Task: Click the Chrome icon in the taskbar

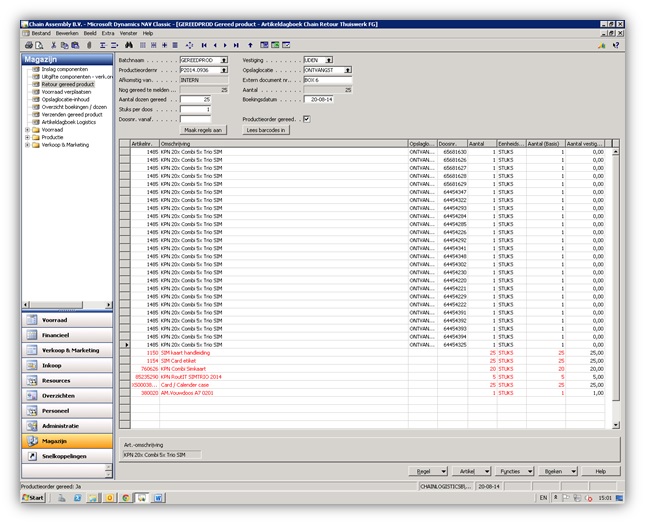Action: (126, 498)
